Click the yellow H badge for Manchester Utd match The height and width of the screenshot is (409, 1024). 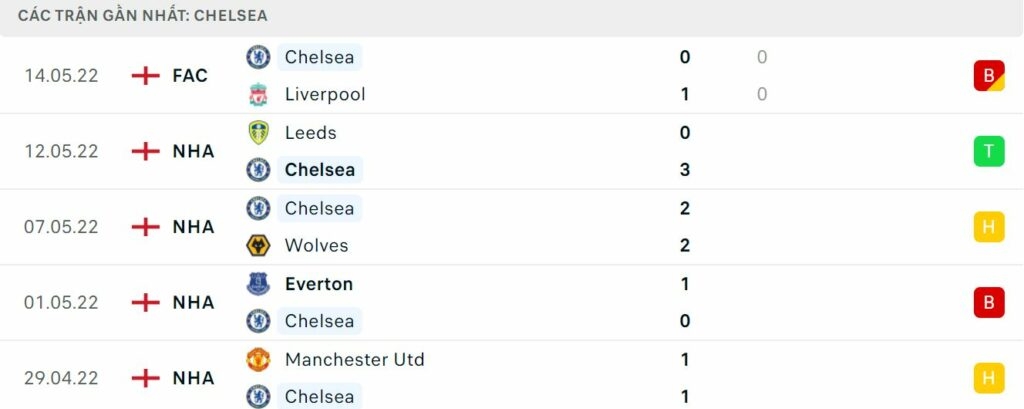[988, 378]
